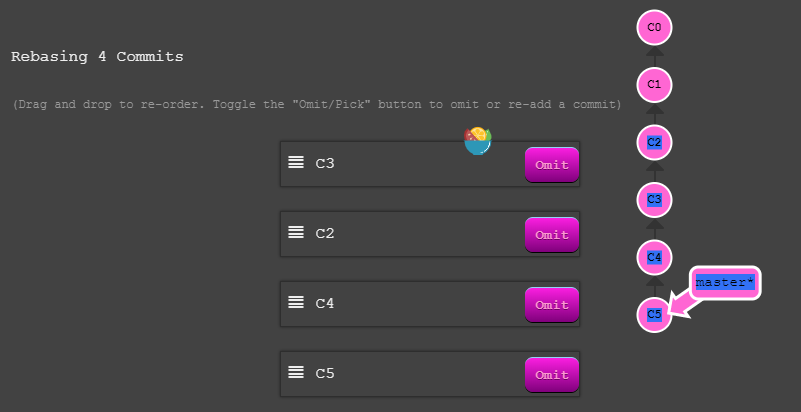Click the C4 commit node in graph

click(x=654, y=257)
